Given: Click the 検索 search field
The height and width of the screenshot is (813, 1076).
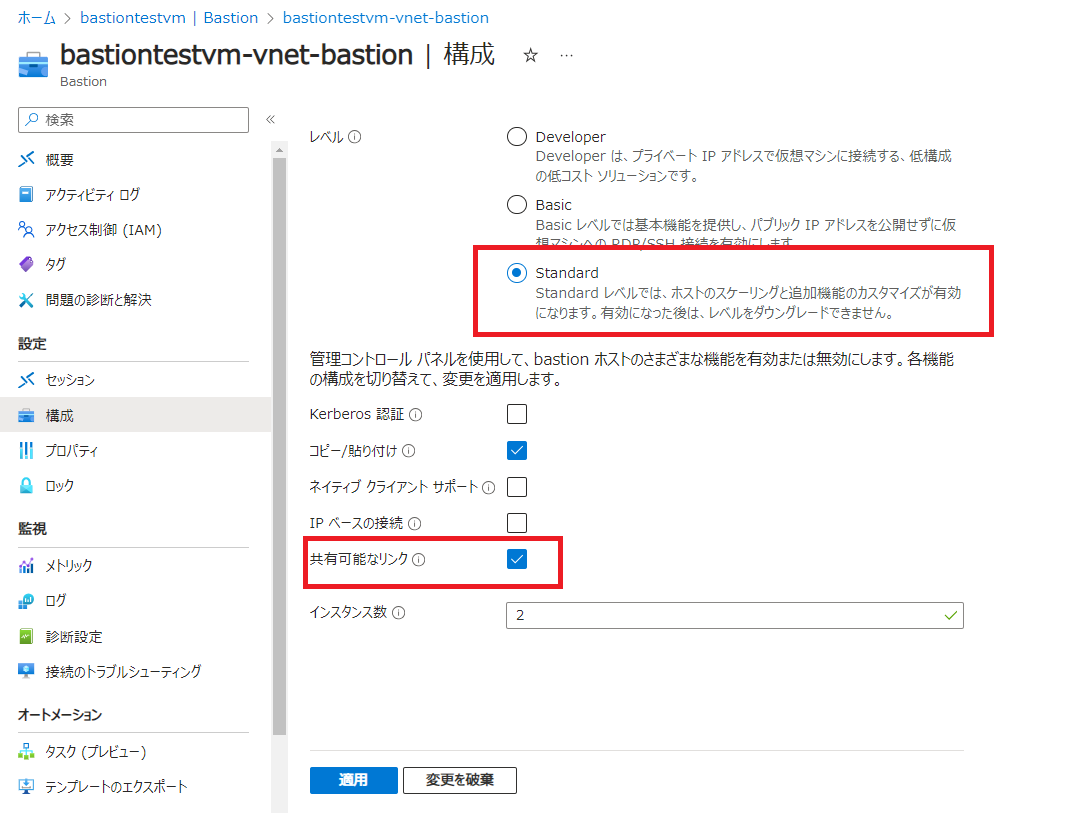Looking at the screenshot, I should (133, 119).
